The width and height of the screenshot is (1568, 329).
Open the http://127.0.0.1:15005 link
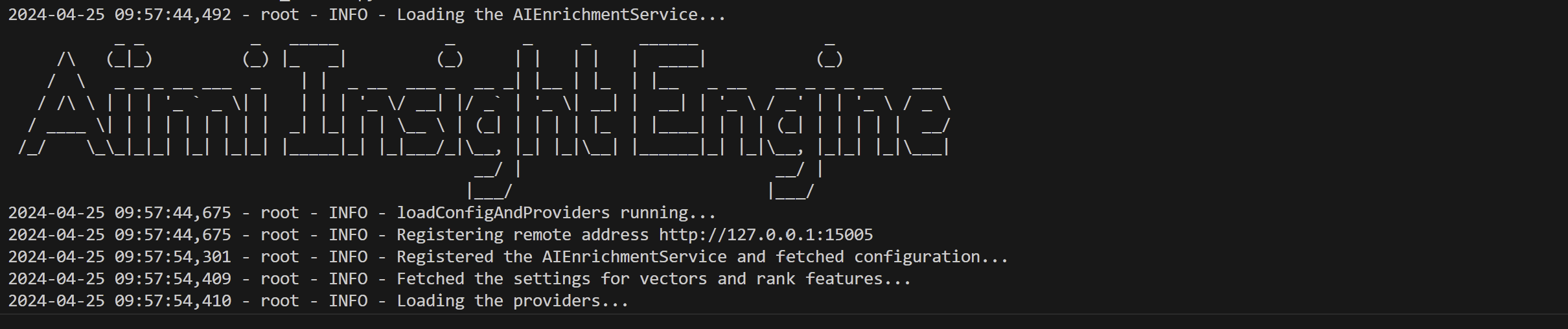(x=766, y=234)
